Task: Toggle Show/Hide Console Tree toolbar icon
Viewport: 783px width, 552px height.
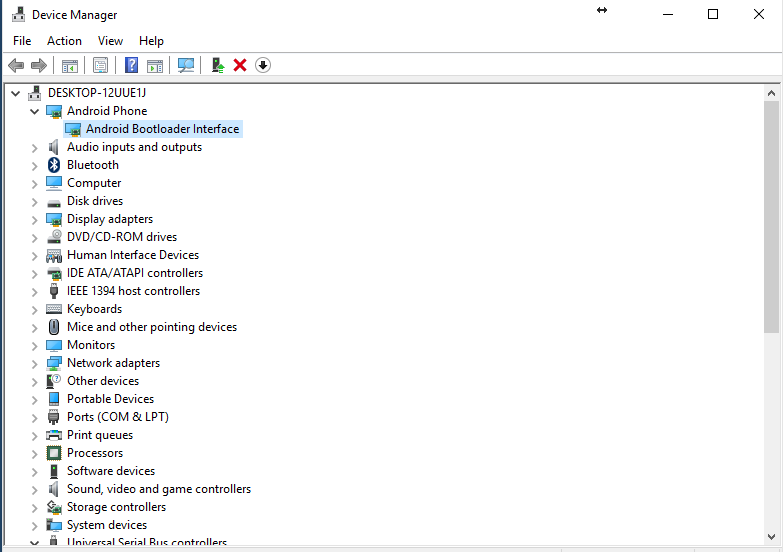Action: click(x=70, y=65)
